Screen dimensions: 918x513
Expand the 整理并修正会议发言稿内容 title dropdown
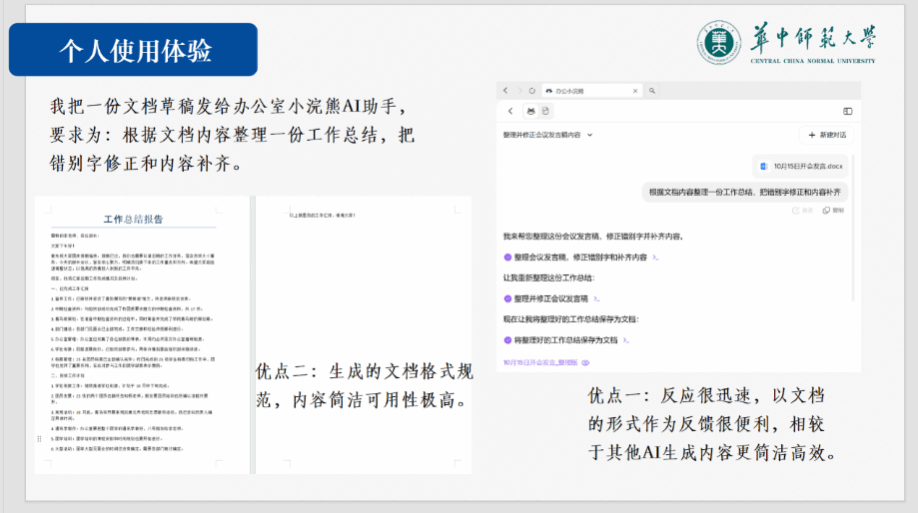tap(590, 134)
